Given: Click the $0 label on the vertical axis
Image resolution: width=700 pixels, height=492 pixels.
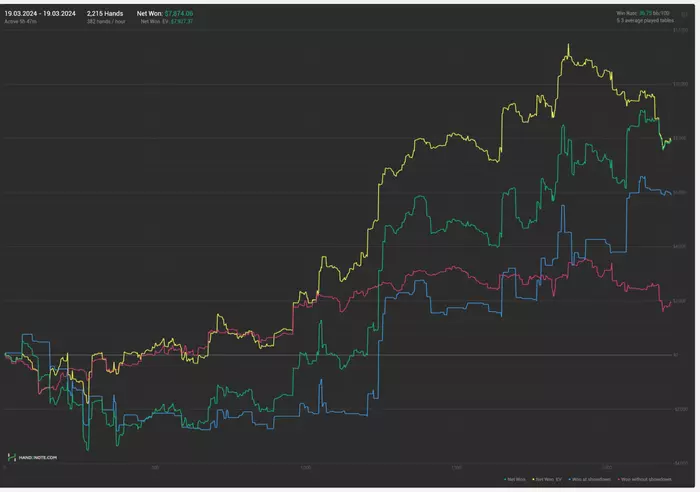Looking at the screenshot, I should tap(676, 355).
